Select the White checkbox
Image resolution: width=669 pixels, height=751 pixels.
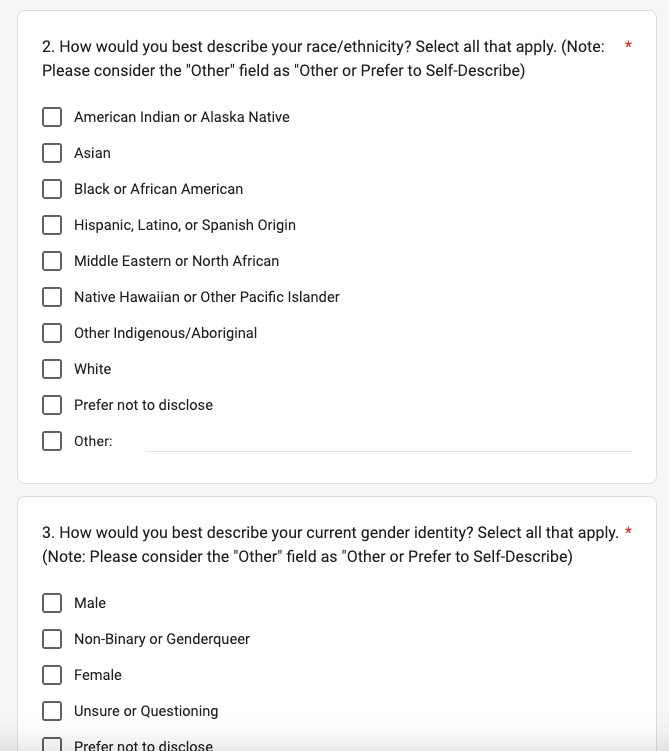[x=52, y=369]
